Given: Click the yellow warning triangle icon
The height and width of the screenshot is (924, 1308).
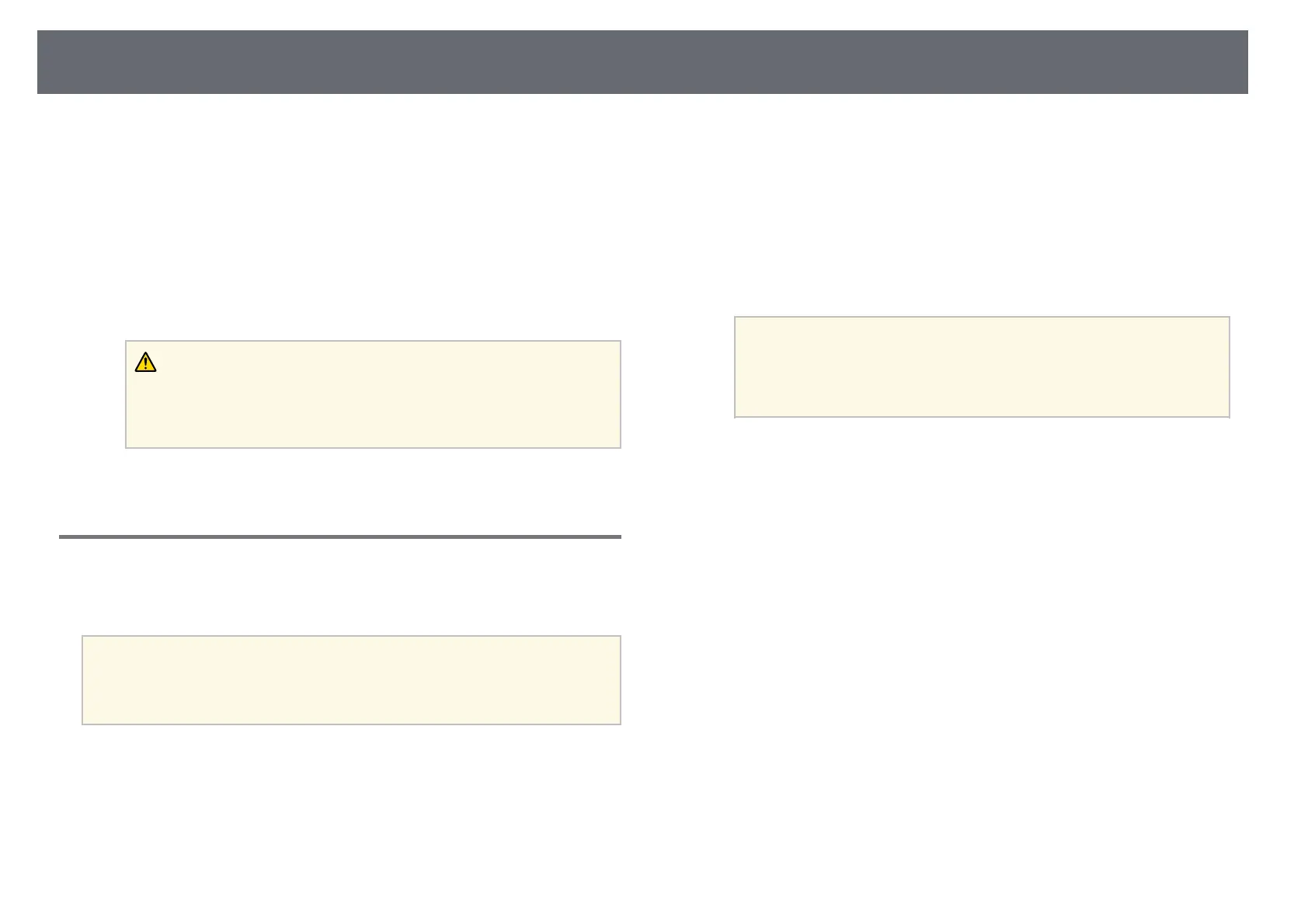Looking at the screenshot, I should [145, 363].
